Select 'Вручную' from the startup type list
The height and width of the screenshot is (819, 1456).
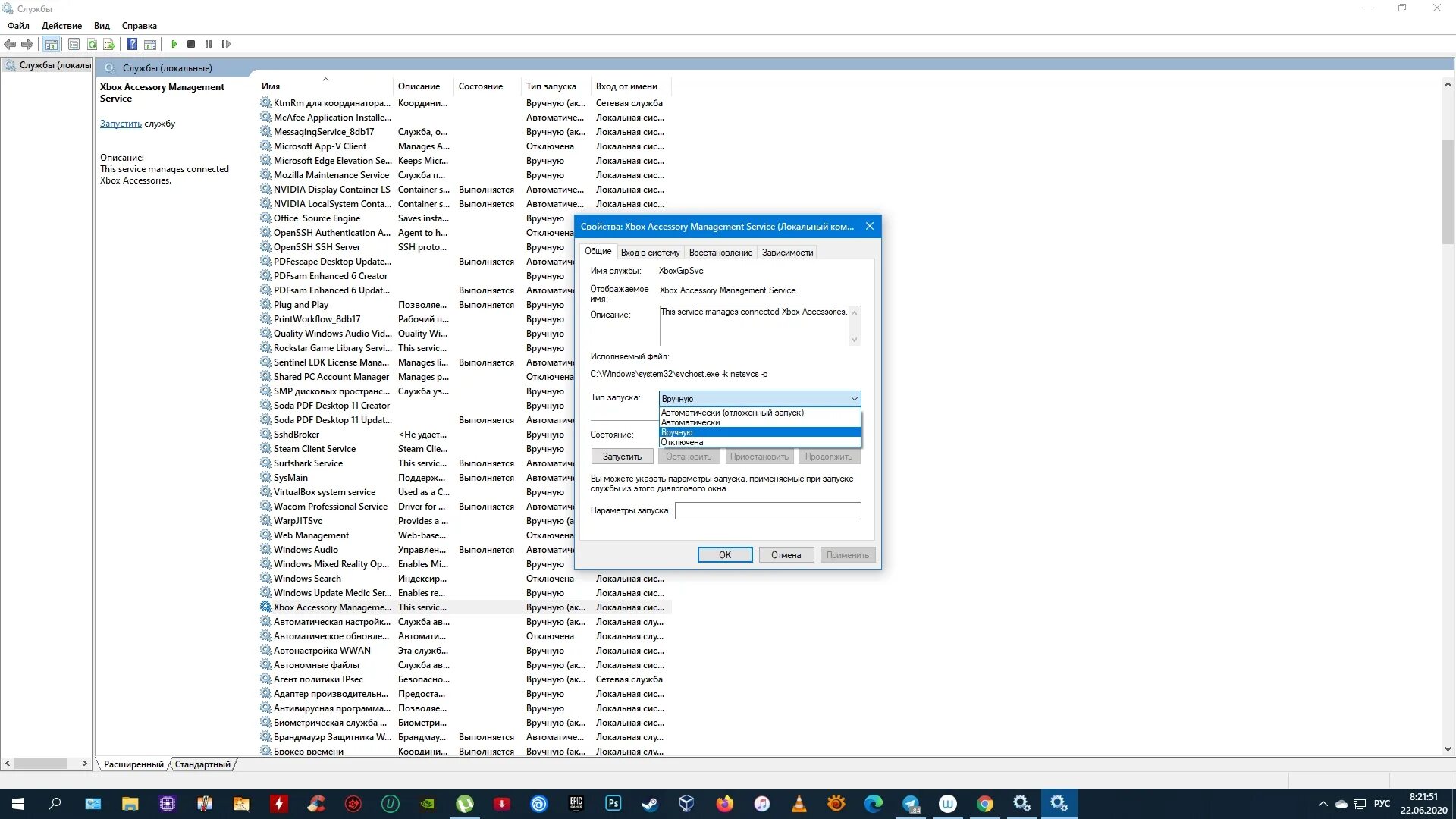pos(757,431)
